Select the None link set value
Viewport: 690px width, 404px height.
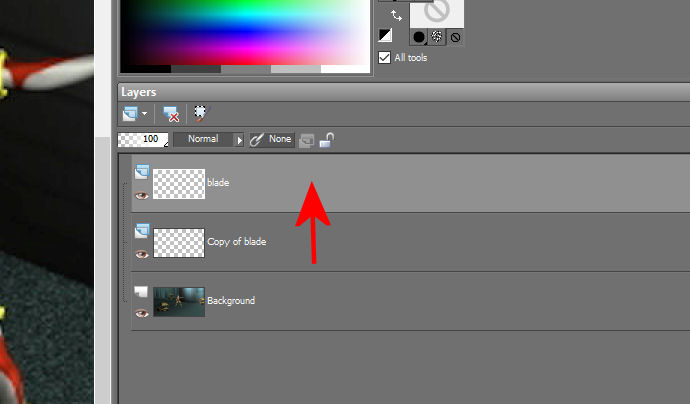(x=280, y=139)
